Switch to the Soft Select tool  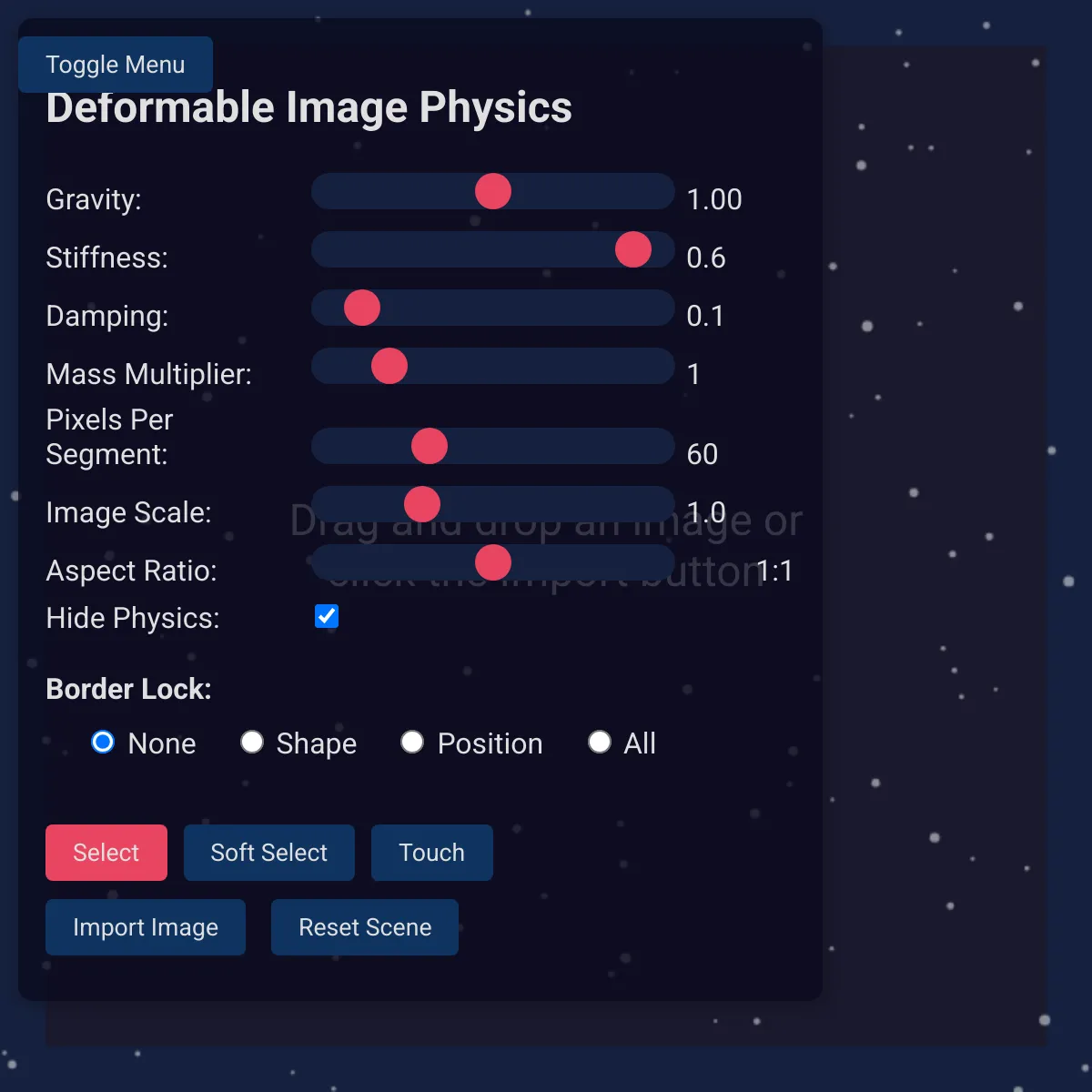coord(269,853)
